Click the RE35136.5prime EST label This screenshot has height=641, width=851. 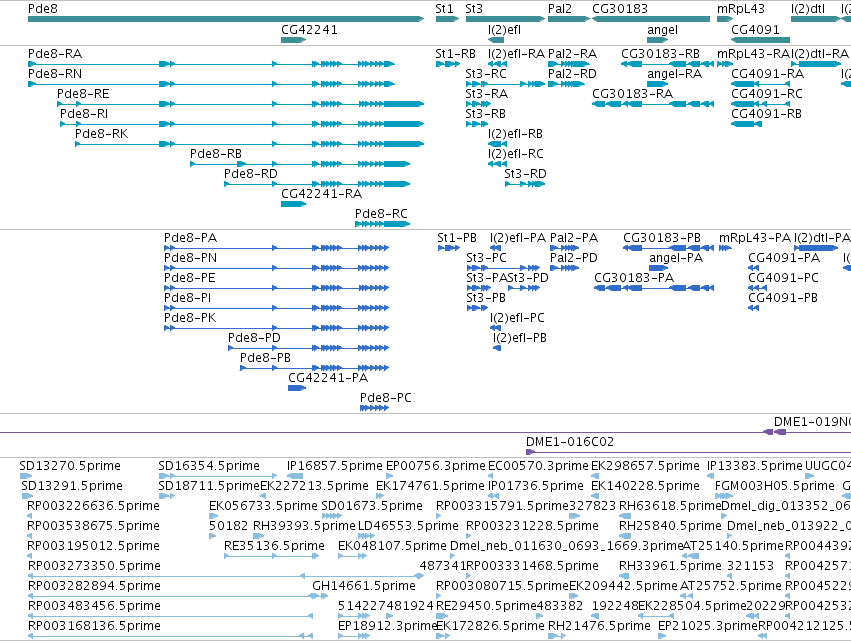click(275, 545)
